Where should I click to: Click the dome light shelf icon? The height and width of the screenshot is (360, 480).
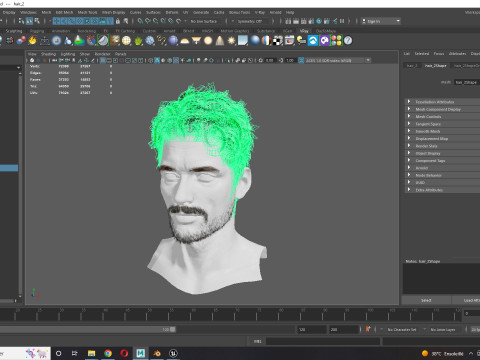(x=185, y=41)
